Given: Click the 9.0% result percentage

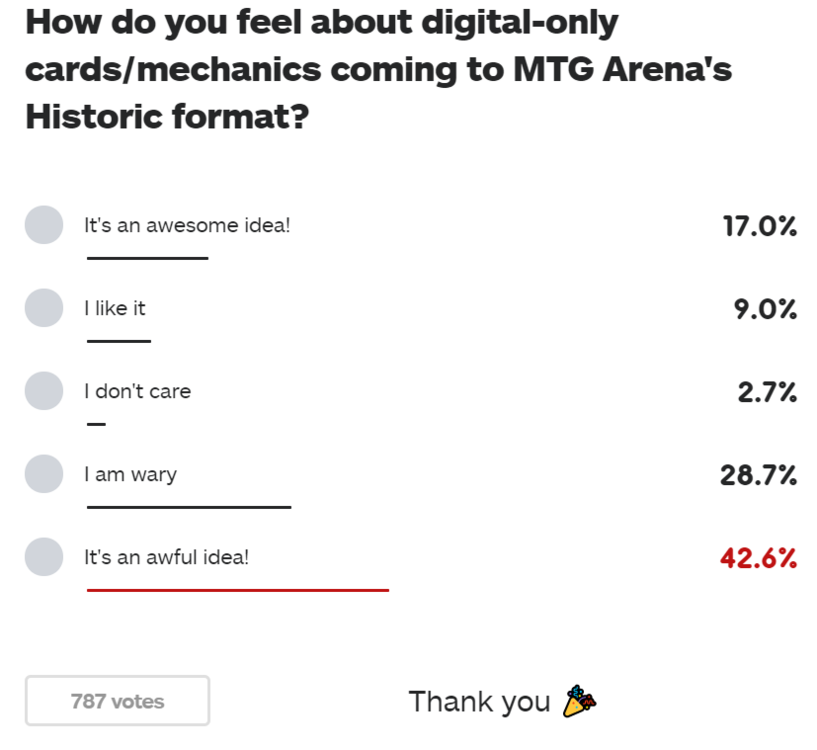Looking at the screenshot, I should point(765,309).
